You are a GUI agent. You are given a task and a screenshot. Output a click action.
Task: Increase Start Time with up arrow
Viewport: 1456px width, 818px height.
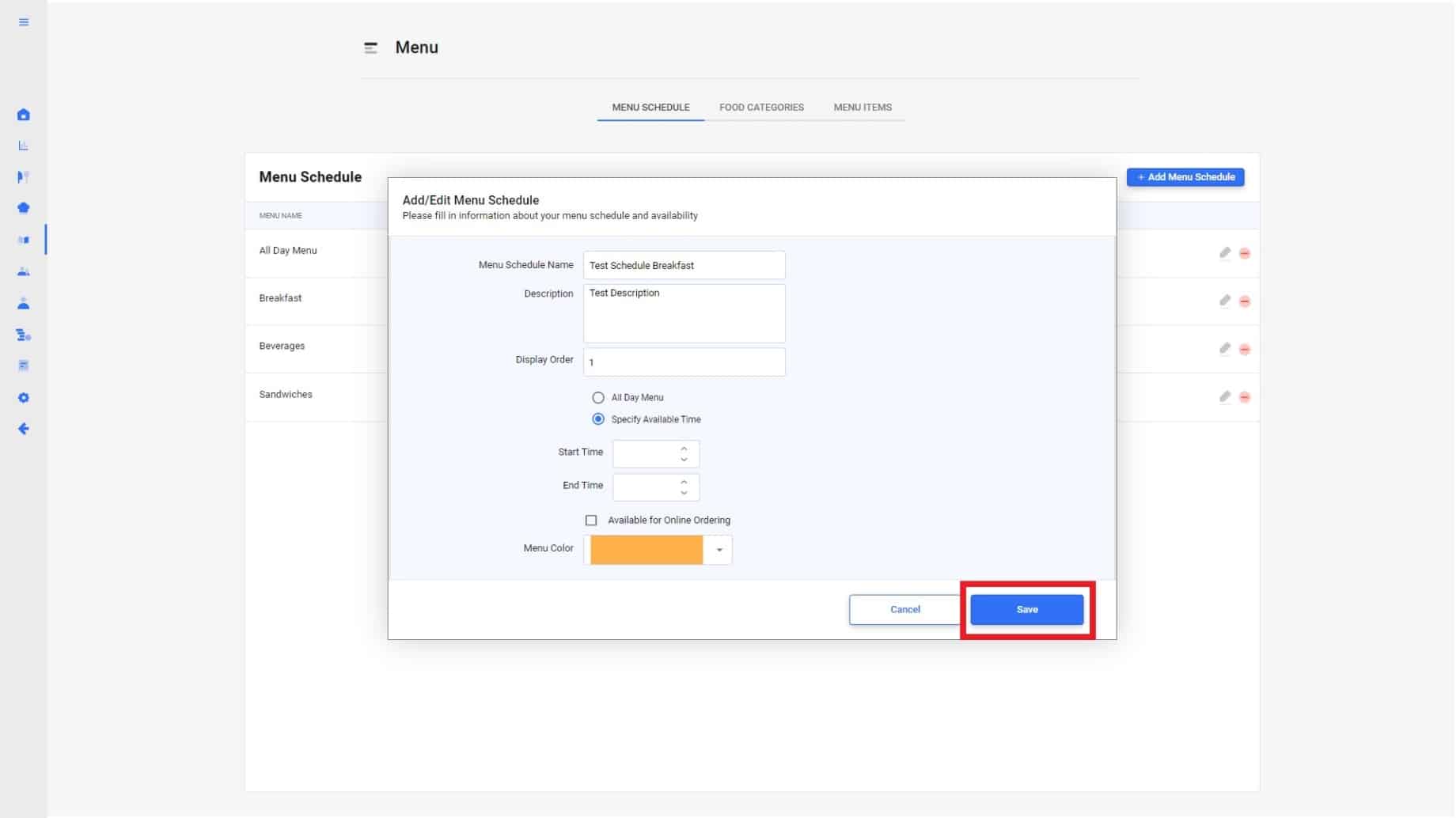tap(684, 449)
